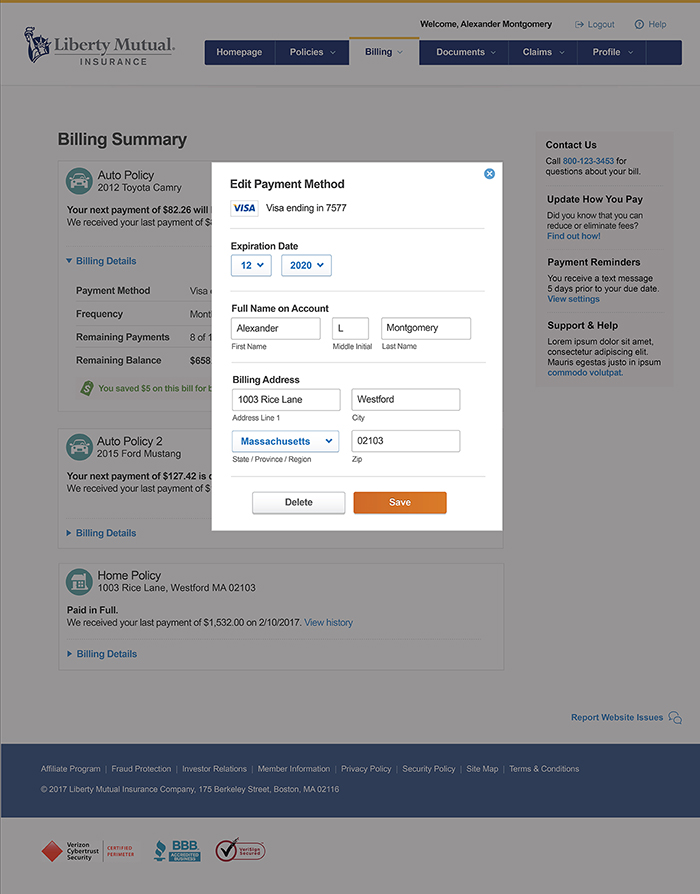The width and height of the screenshot is (700, 894).
Task: Click the Find out how! link
Action: click(x=573, y=236)
